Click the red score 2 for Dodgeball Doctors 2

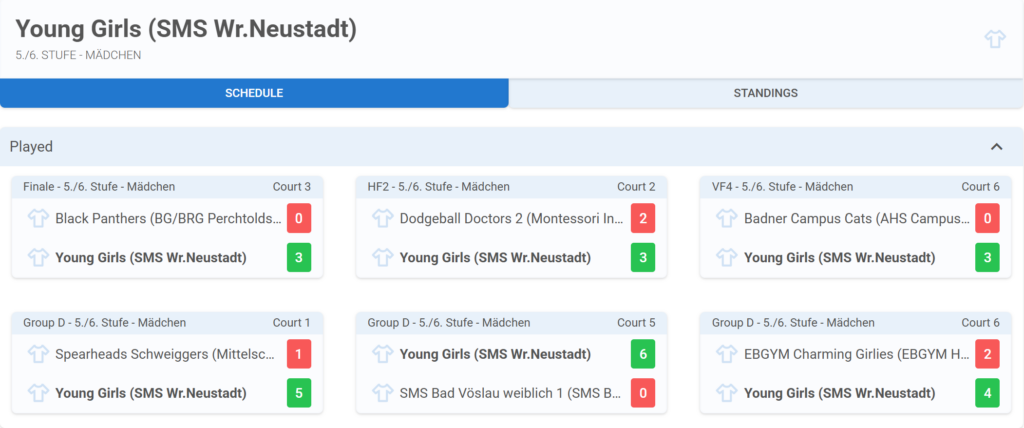[643, 218]
